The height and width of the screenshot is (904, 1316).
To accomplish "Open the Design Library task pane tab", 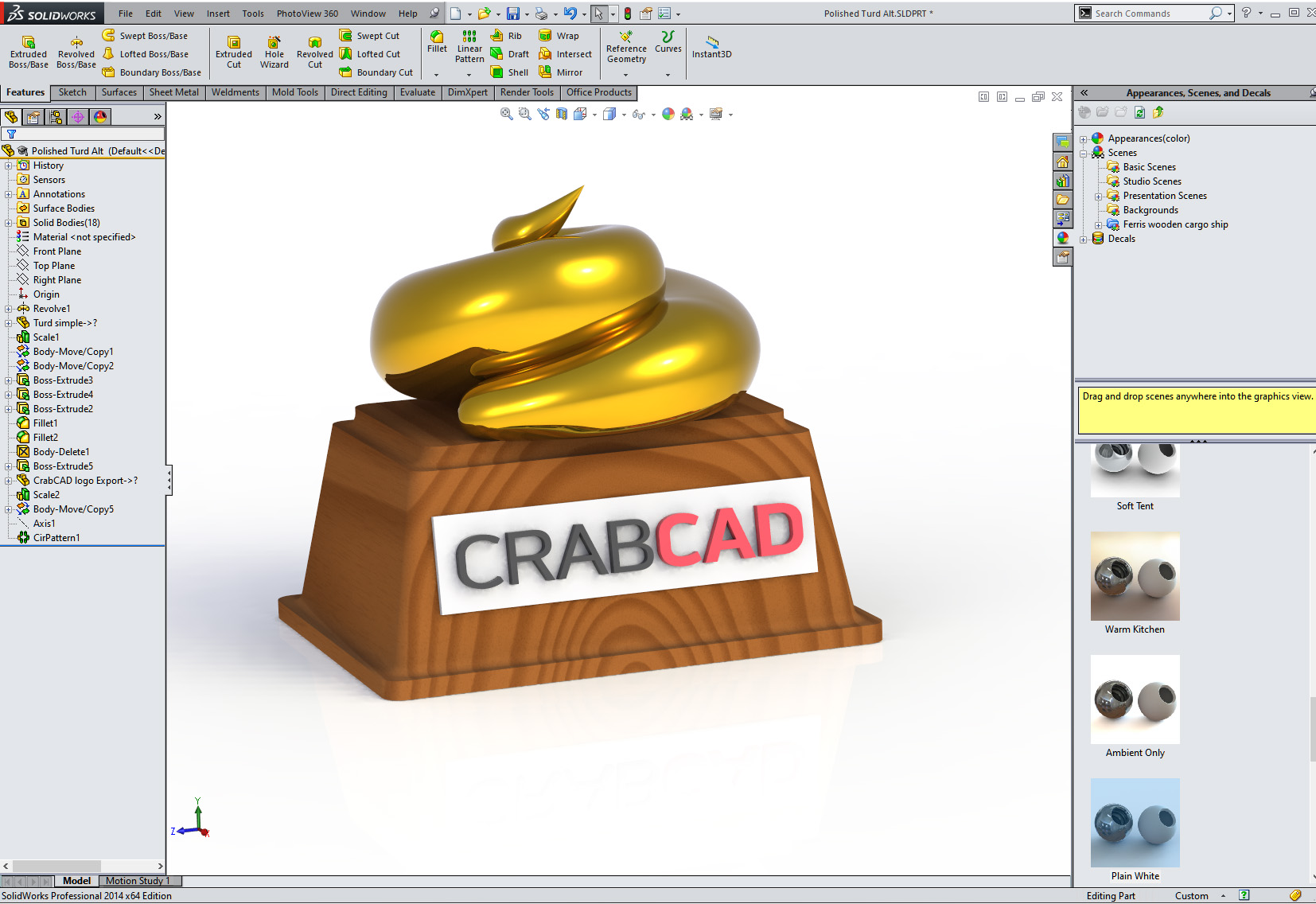I will [1062, 181].
